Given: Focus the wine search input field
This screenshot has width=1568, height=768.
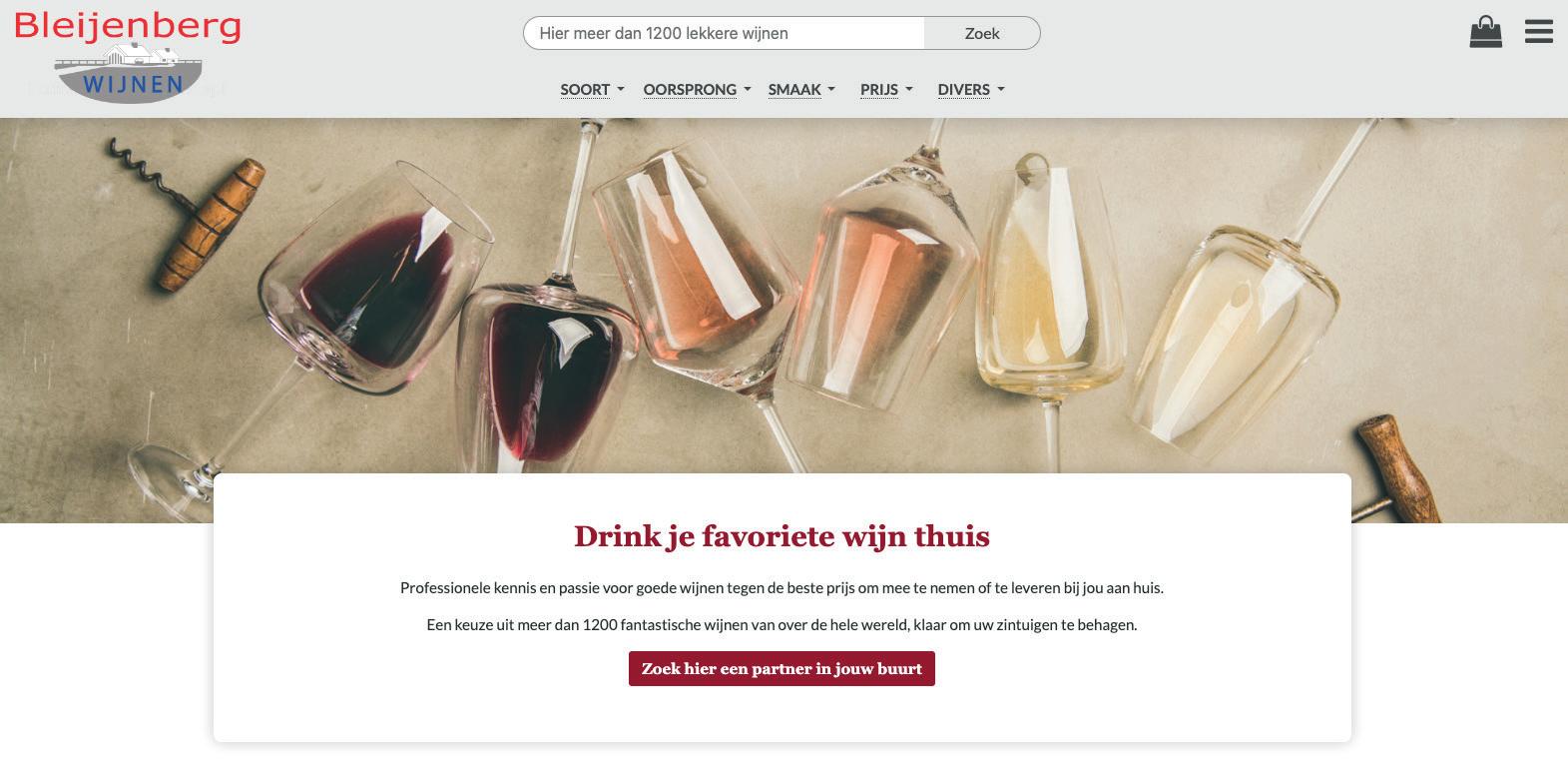Looking at the screenshot, I should tap(725, 33).
